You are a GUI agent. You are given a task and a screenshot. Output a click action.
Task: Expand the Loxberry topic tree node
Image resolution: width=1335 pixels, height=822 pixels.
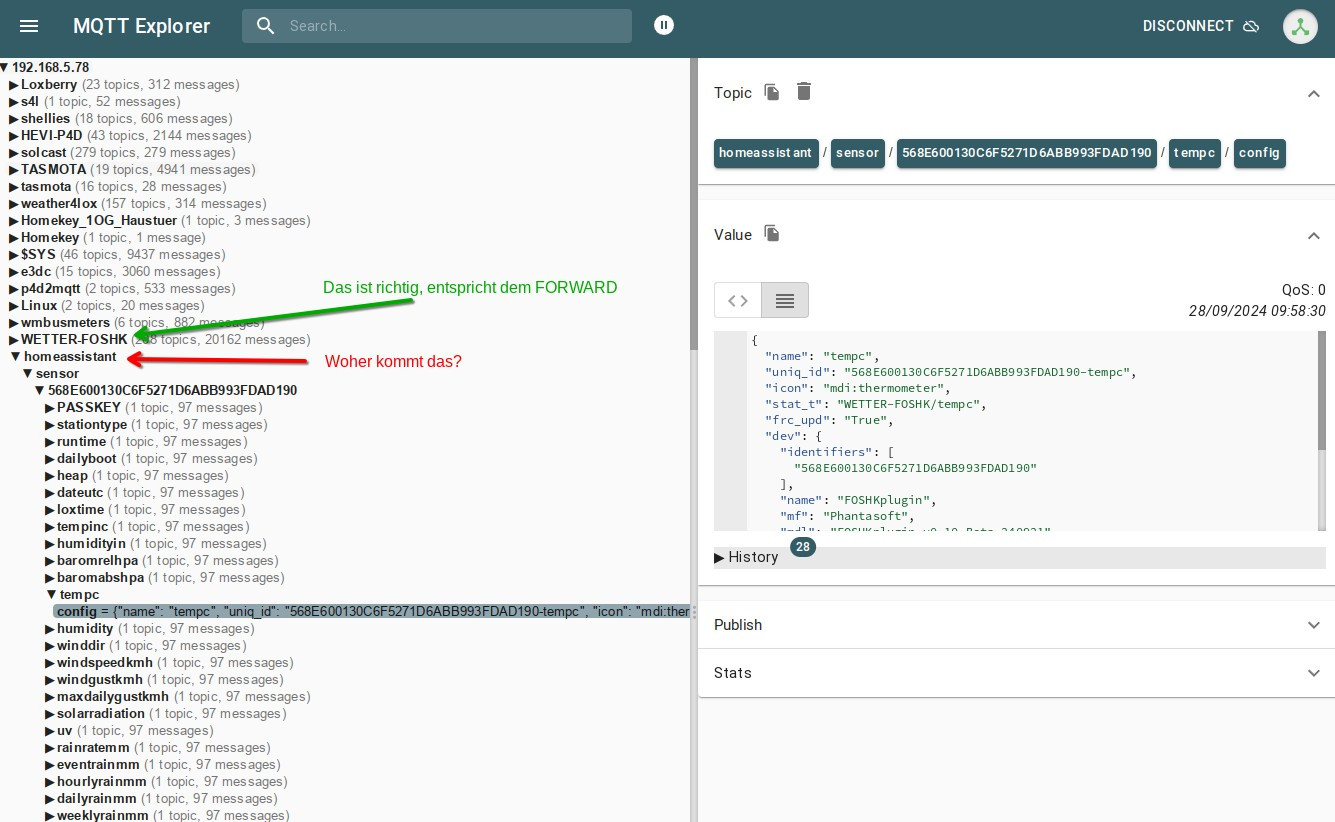point(14,85)
